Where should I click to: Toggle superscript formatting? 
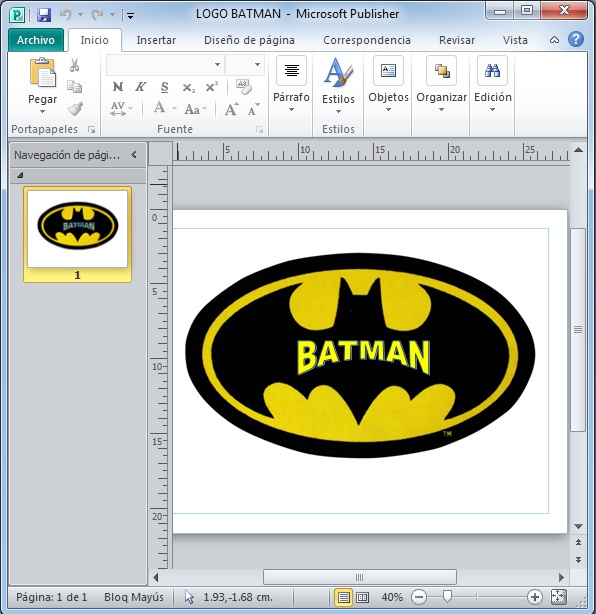pyautogui.click(x=212, y=87)
